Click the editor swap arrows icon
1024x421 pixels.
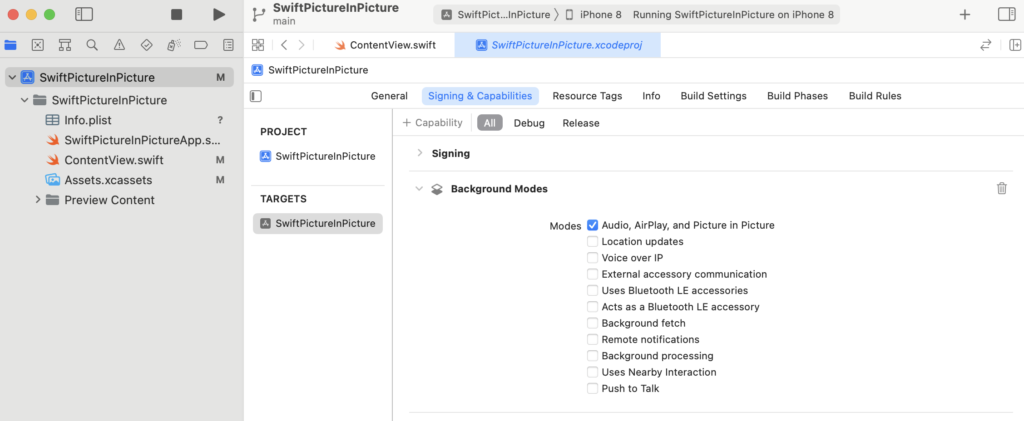click(985, 45)
